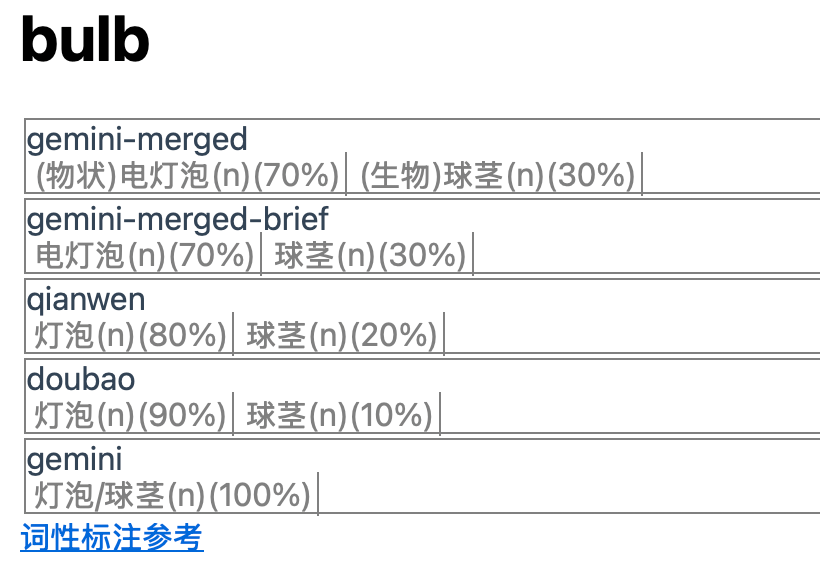The width and height of the screenshot is (820, 566).
Task: Click the 灯泡(n)(80%) entry under qianwen
Action: tap(131, 336)
